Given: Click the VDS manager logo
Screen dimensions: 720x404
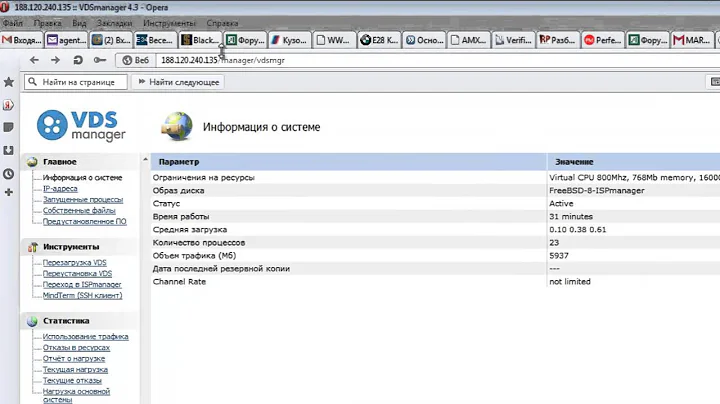Looking at the screenshot, I should (x=81, y=125).
